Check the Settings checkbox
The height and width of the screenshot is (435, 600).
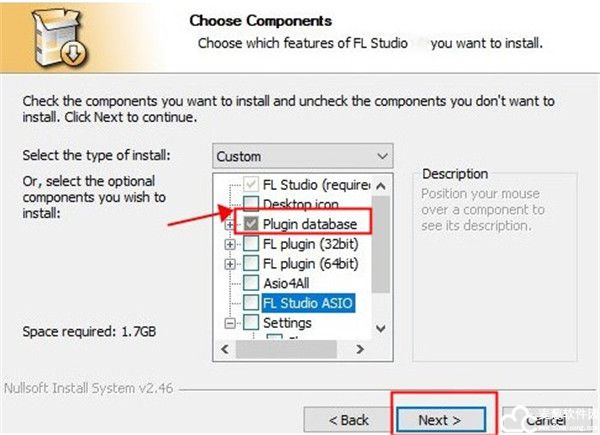251,323
